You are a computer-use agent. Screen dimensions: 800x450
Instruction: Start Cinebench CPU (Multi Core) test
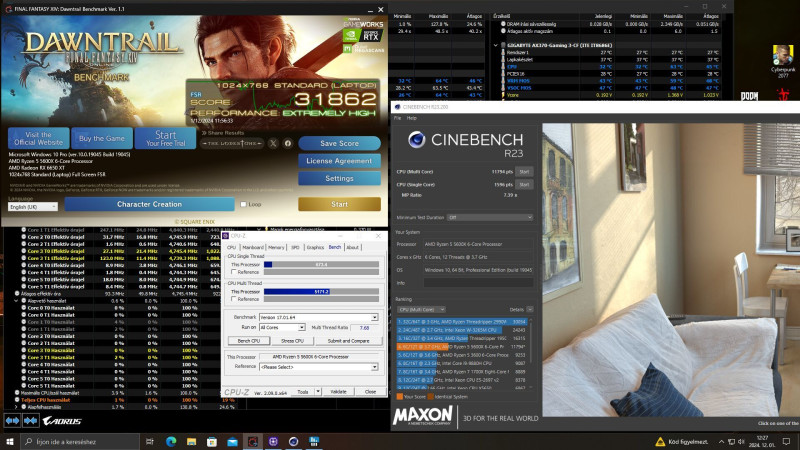pos(524,172)
